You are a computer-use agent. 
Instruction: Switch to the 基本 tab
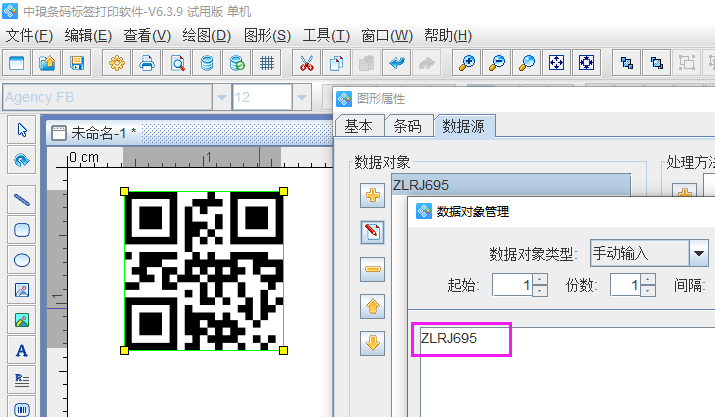tap(359, 126)
